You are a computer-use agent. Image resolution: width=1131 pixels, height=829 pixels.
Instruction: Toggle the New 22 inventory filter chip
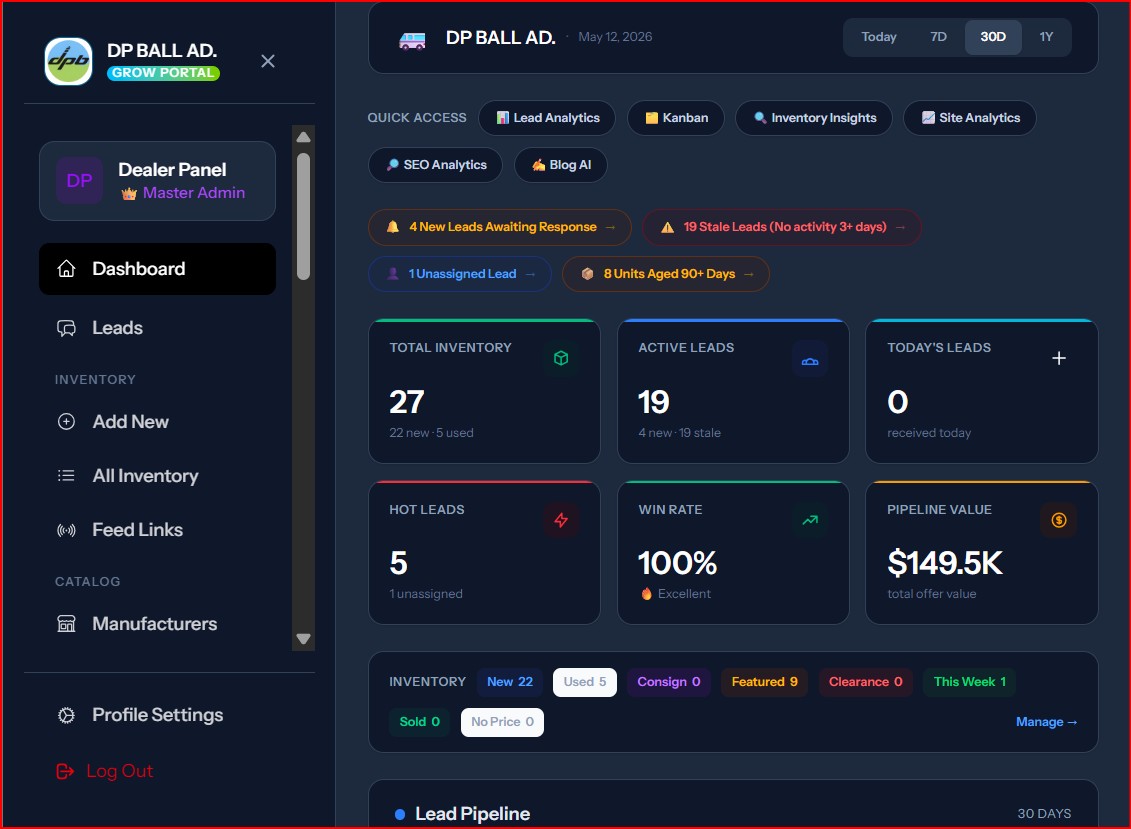click(x=510, y=682)
